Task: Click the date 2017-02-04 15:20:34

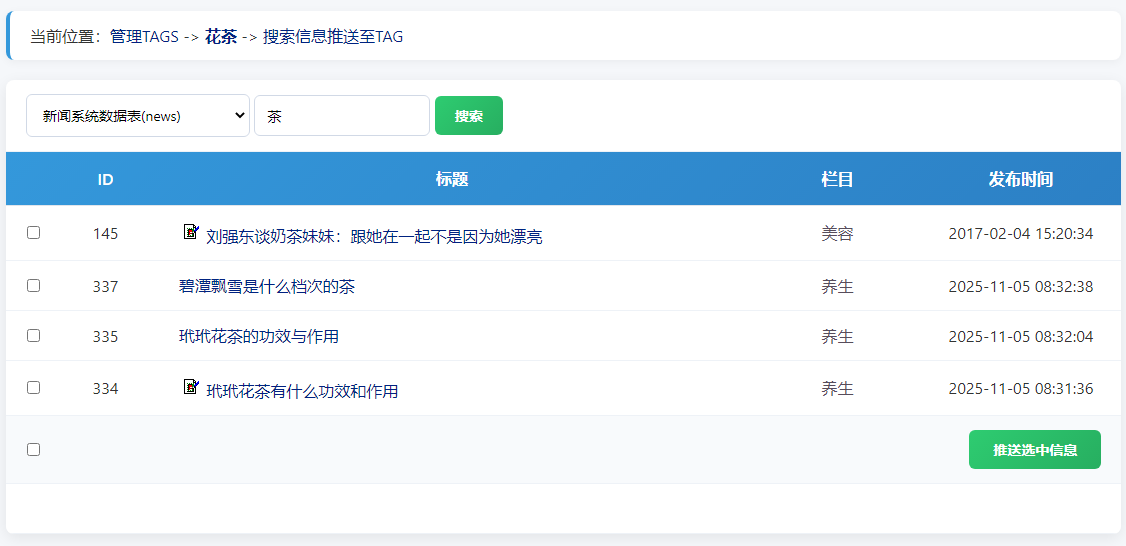Action: point(1021,233)
